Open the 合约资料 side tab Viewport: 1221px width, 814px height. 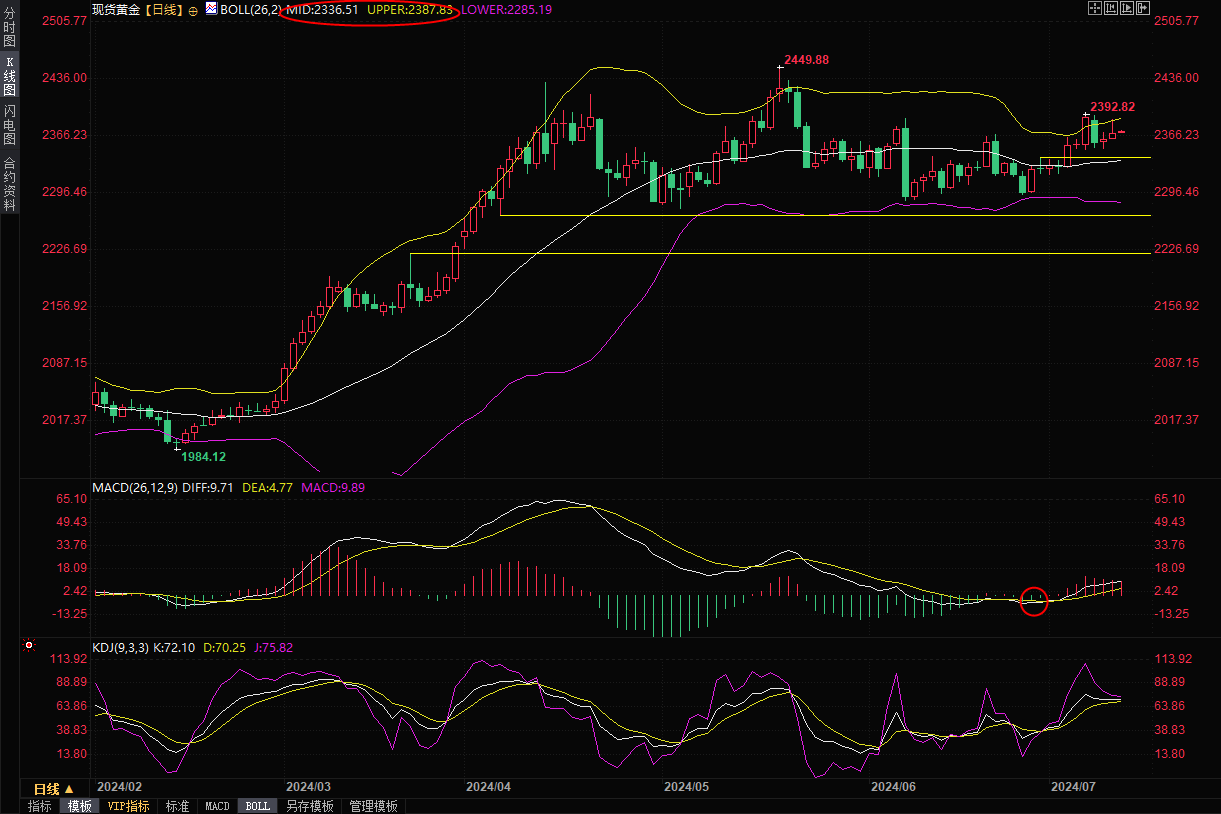click(x=9, y=184)
